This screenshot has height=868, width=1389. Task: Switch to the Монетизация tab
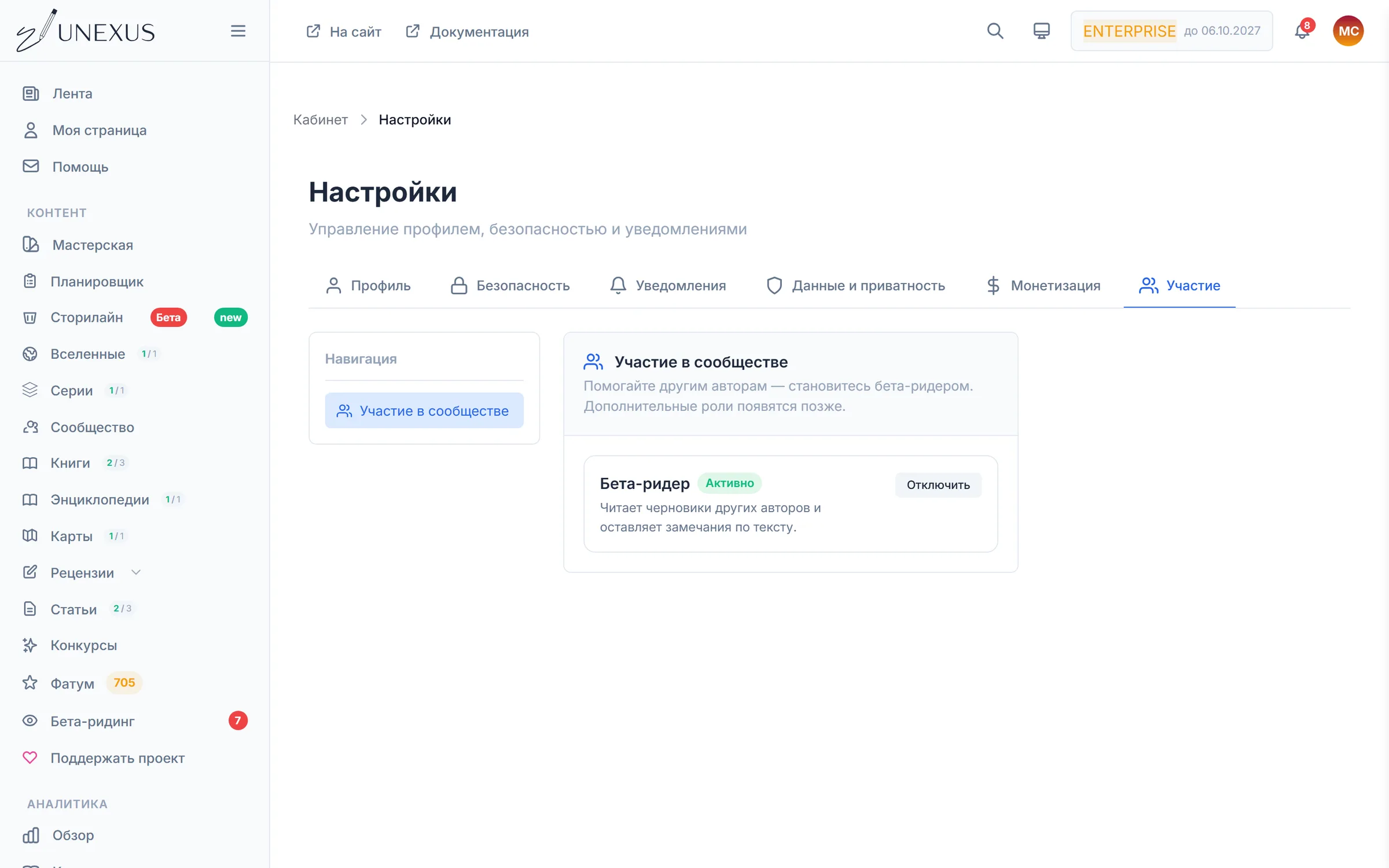pos(1043,285)
